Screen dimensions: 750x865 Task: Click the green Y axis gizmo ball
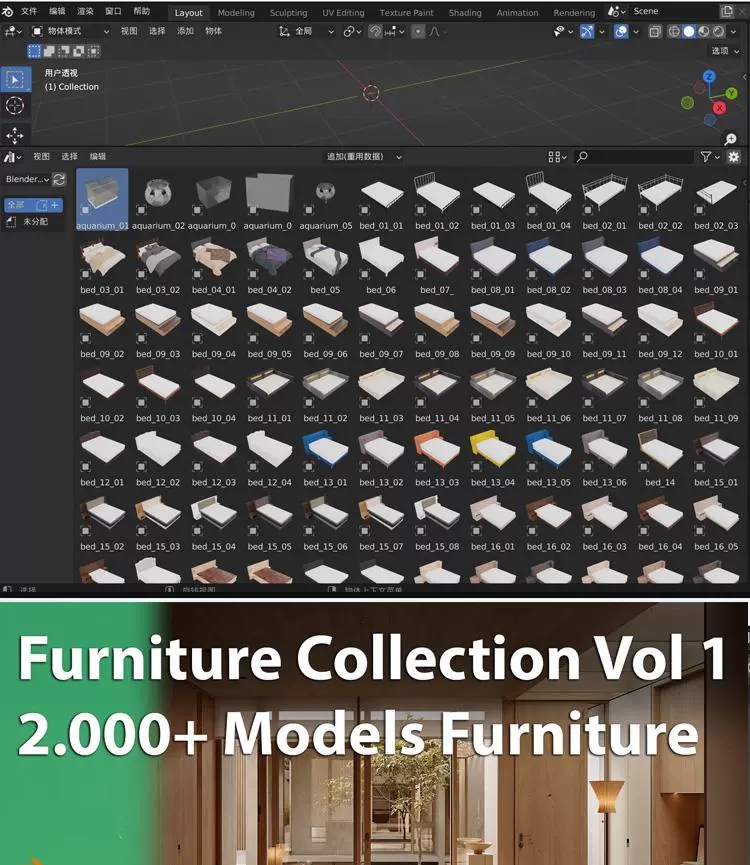(x=731, y=93)
